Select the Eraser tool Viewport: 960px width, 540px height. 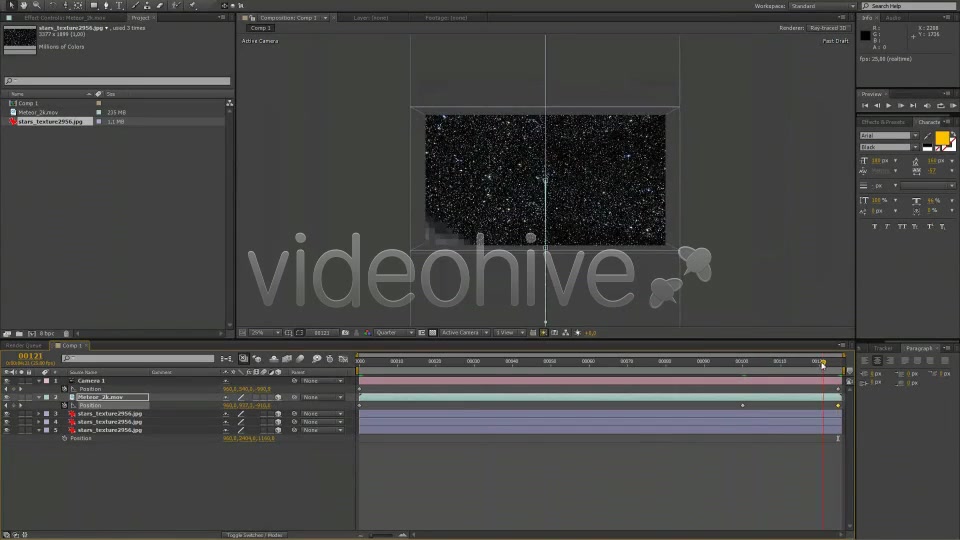click(160, 6)
